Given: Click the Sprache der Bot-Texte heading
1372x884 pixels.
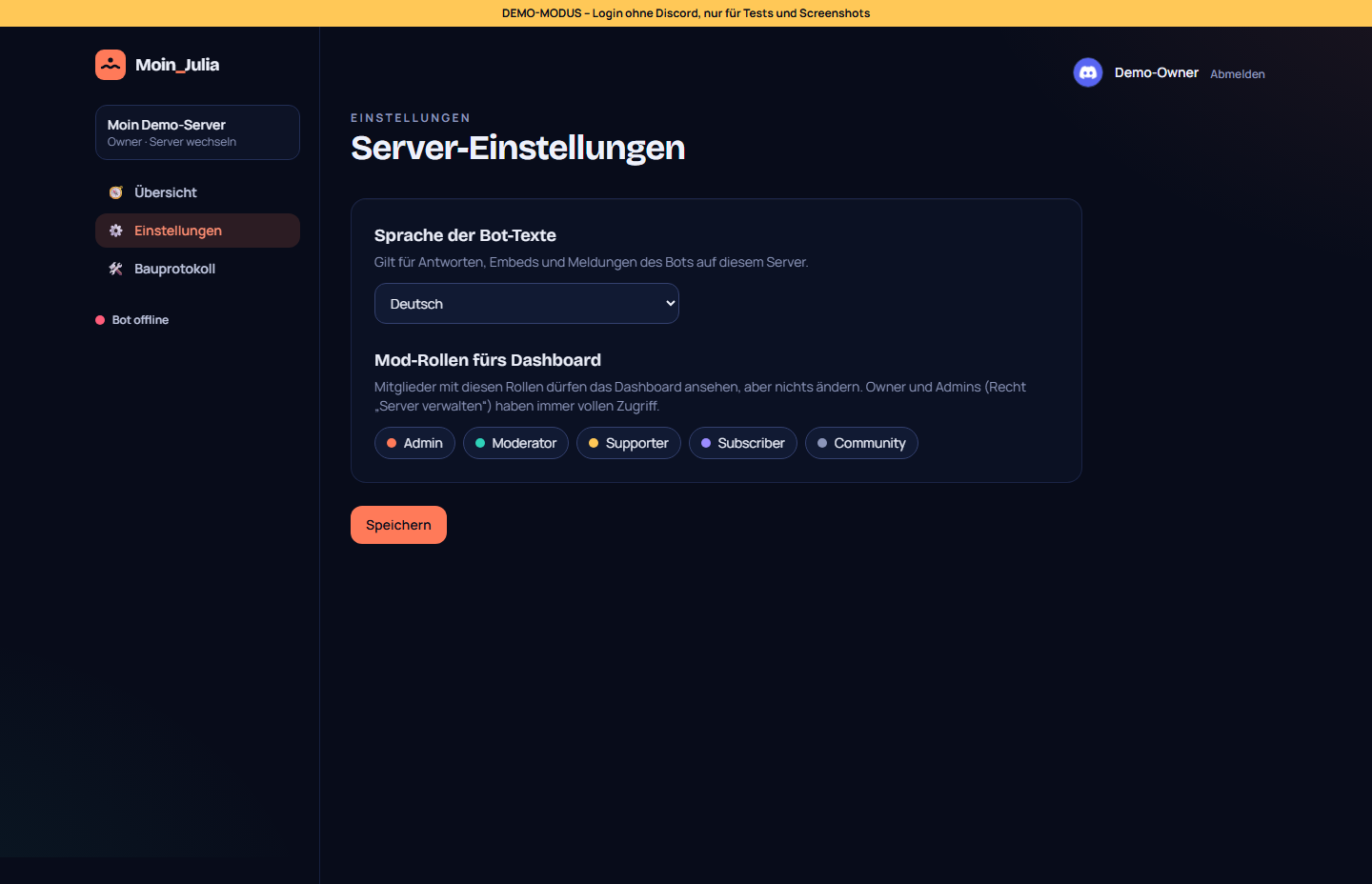Looking at the screenshot, I should coord(465,235).
